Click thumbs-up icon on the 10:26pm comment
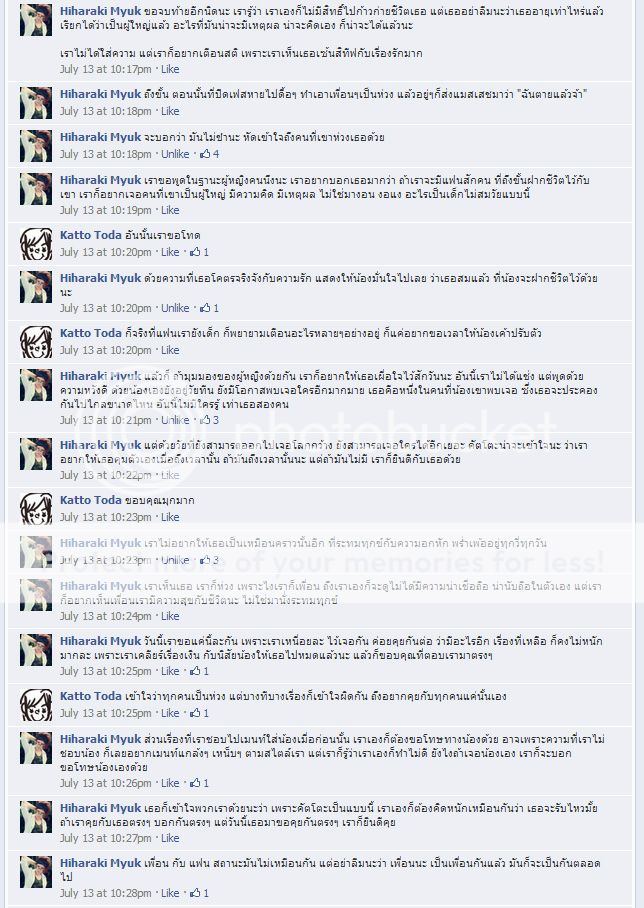644x908 pixels. (x=195, y=783)
